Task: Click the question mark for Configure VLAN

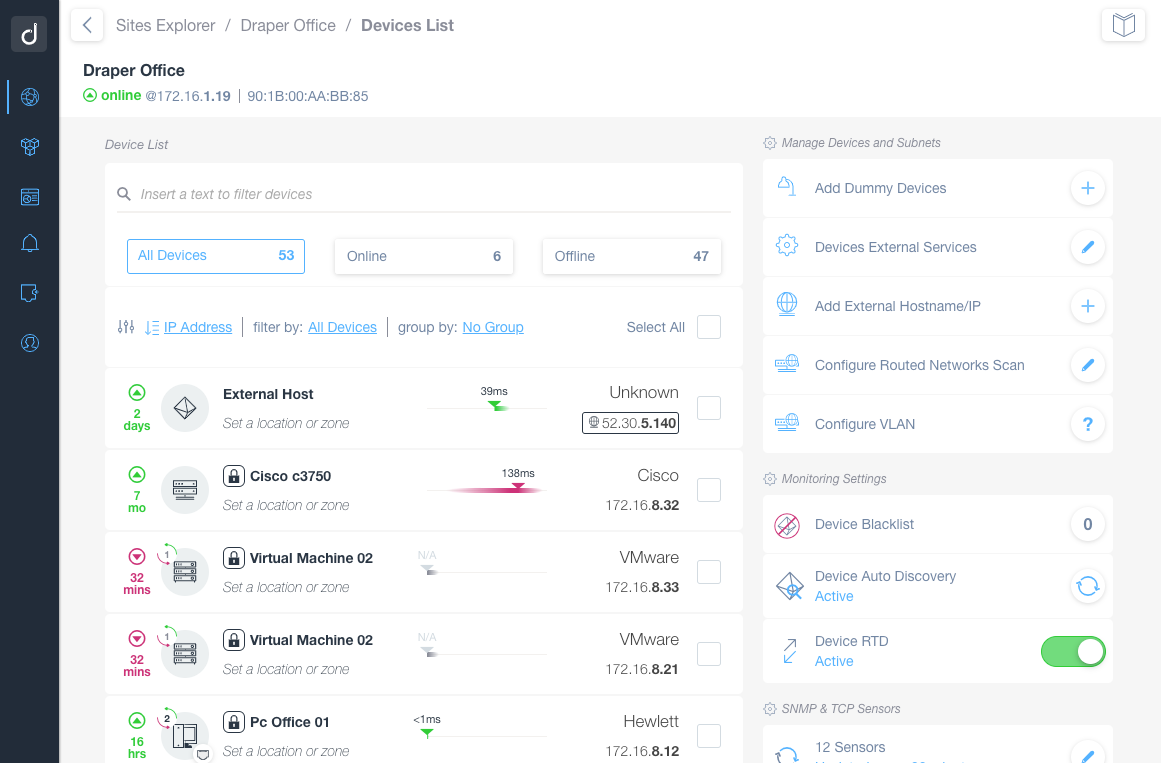Action: pyautogui.click(x=1088, y=424)
